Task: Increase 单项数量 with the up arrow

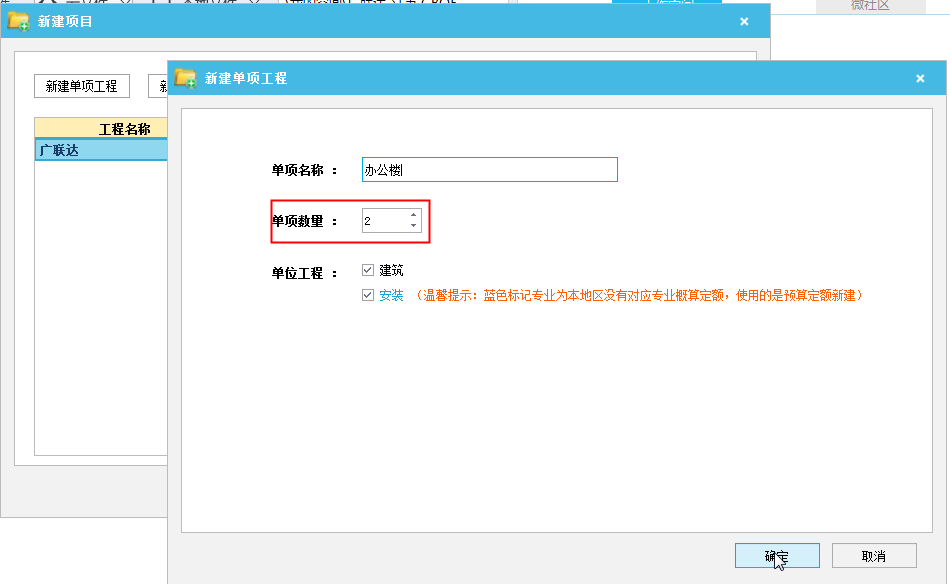Action: point(414,215)
